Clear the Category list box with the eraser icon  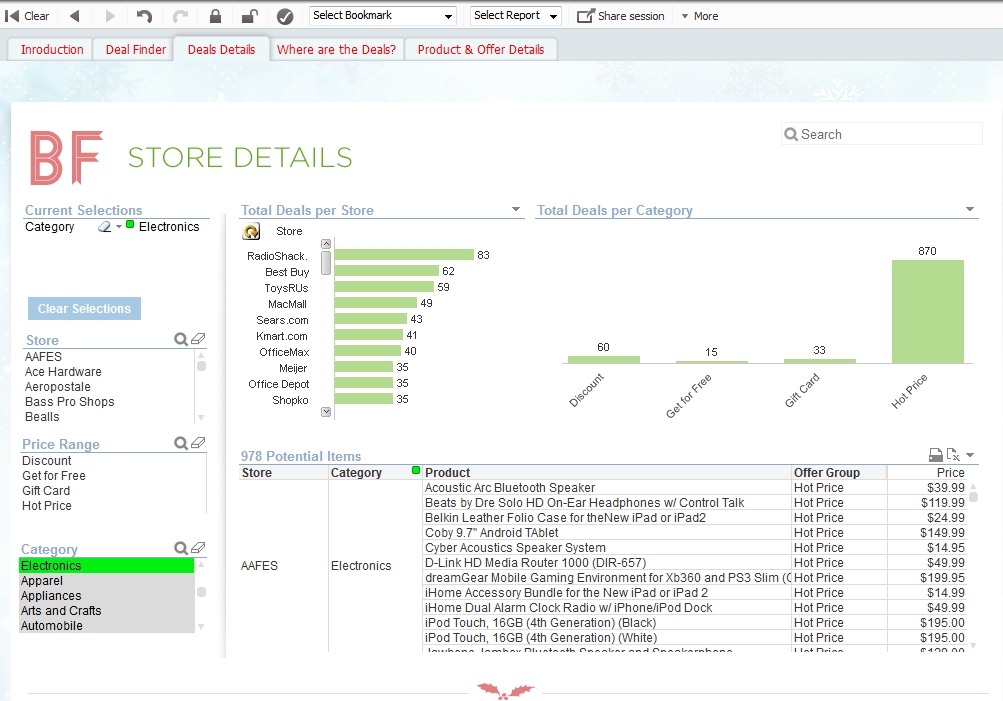[x=198, y=547]
